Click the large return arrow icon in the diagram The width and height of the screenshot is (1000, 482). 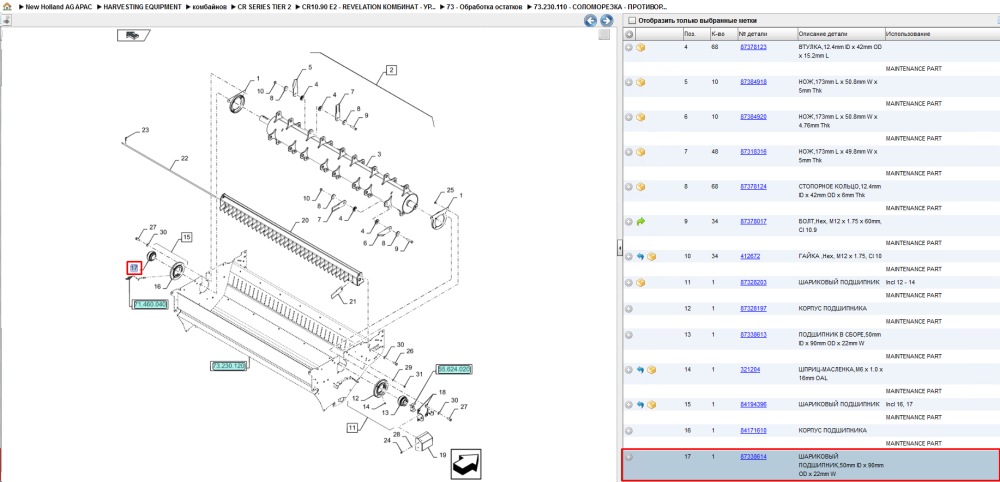(x=466, y=465)
